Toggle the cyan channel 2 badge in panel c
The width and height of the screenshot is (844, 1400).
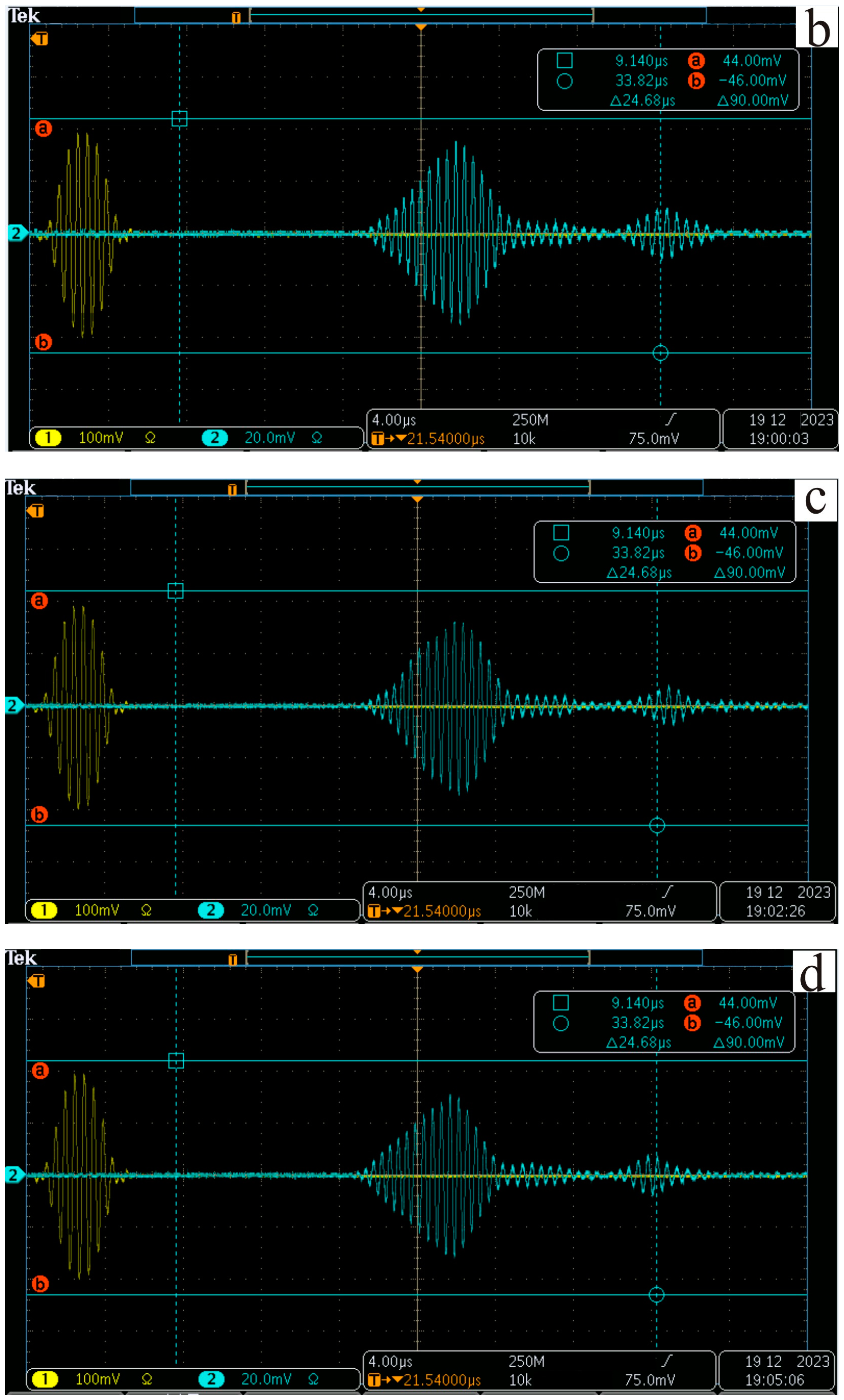[211, 910]
